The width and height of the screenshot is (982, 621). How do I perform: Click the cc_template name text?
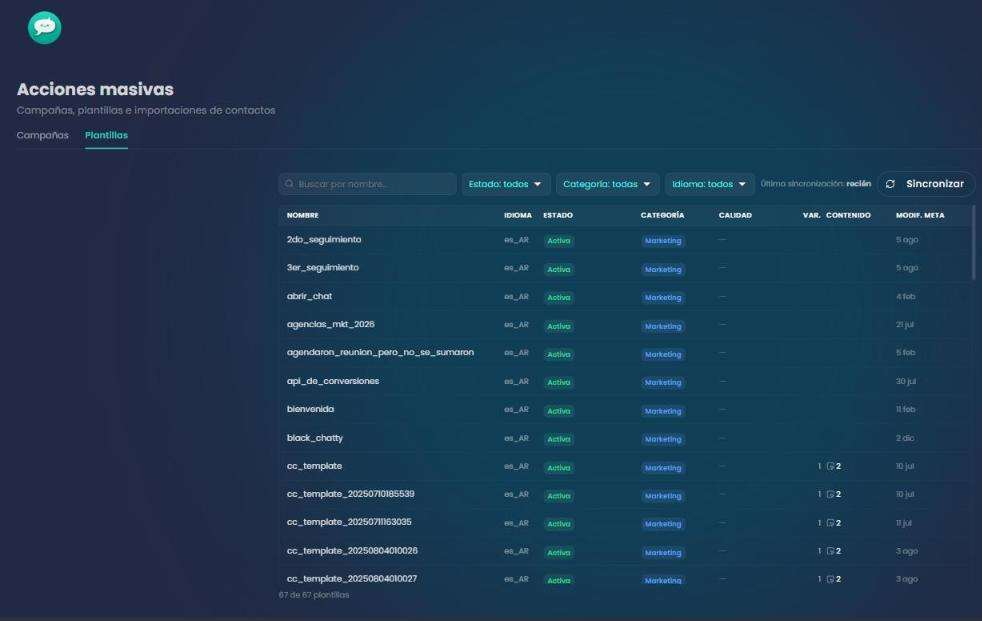coord(314,466)
